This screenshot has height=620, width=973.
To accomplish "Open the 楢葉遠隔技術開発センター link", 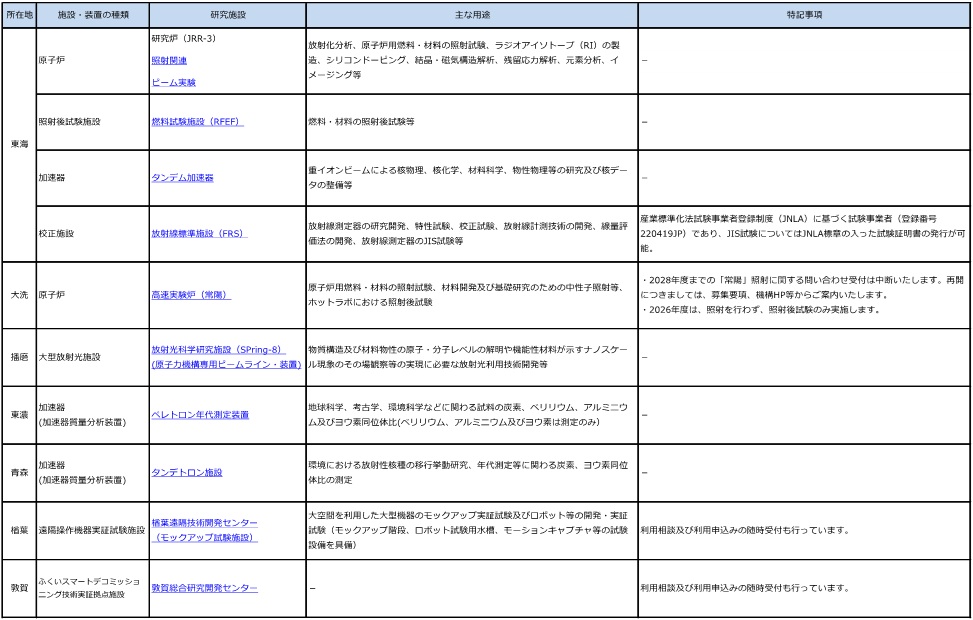I will [204, 523].
